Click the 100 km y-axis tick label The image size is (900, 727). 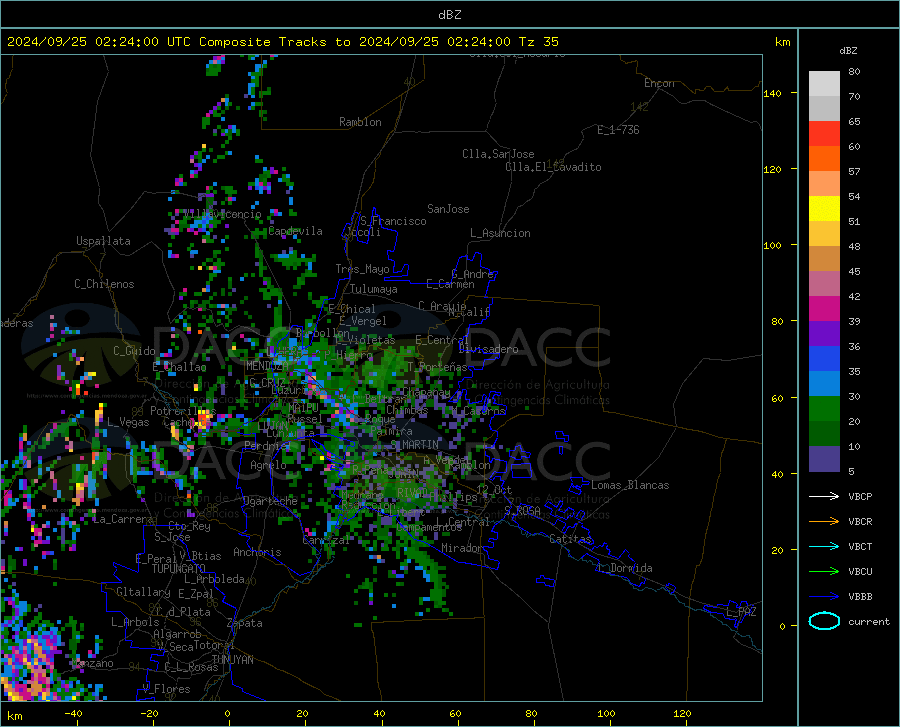pyautogui.click(x=772, y=245)
